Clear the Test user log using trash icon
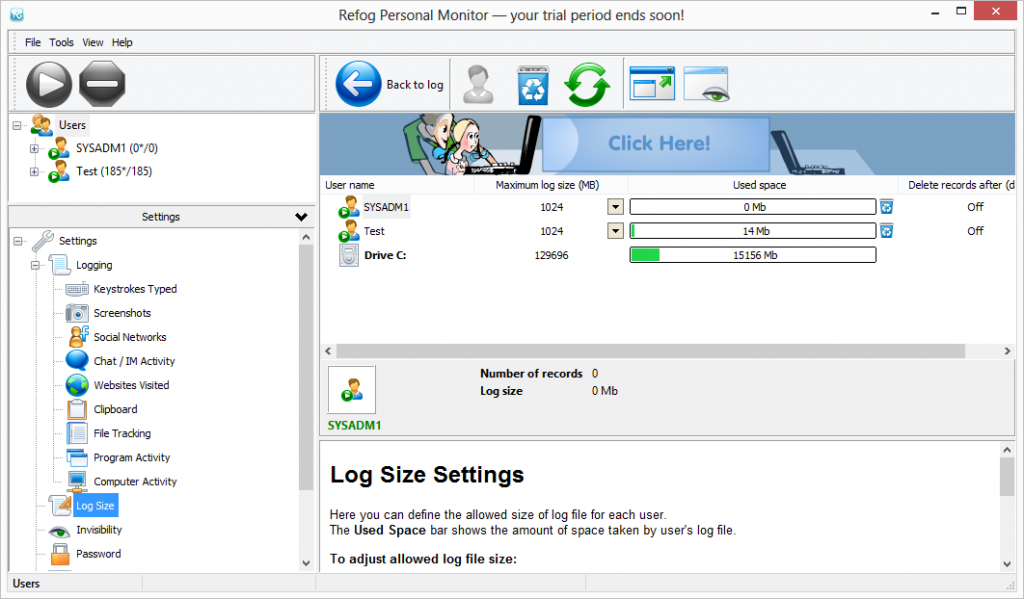 pyautogui.click(x=886, y=231)
